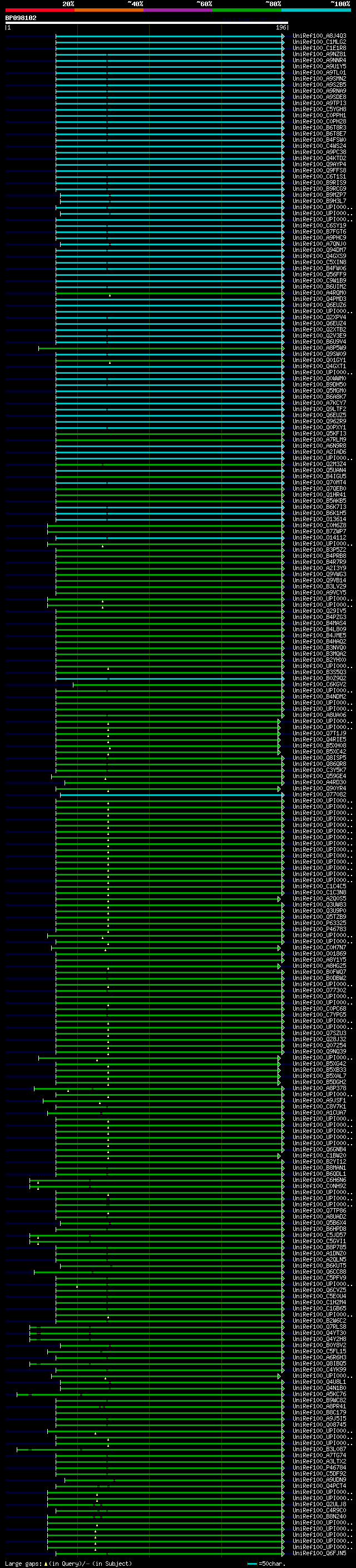Open label UniRef100_Q962R9
Screen dimensions: 356x1568
pyautogui.click(x=319, y=421)
